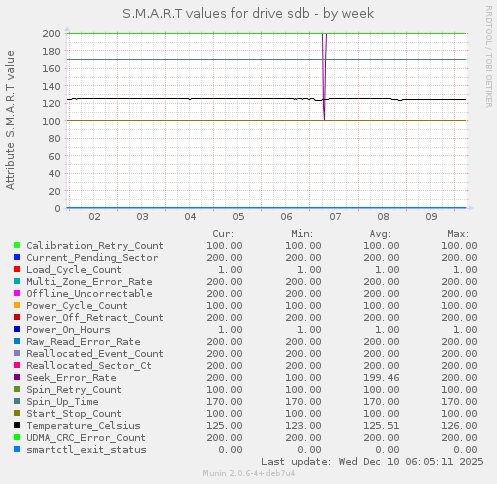Select the Power_Cycle_Count legend label

[77, 306]
